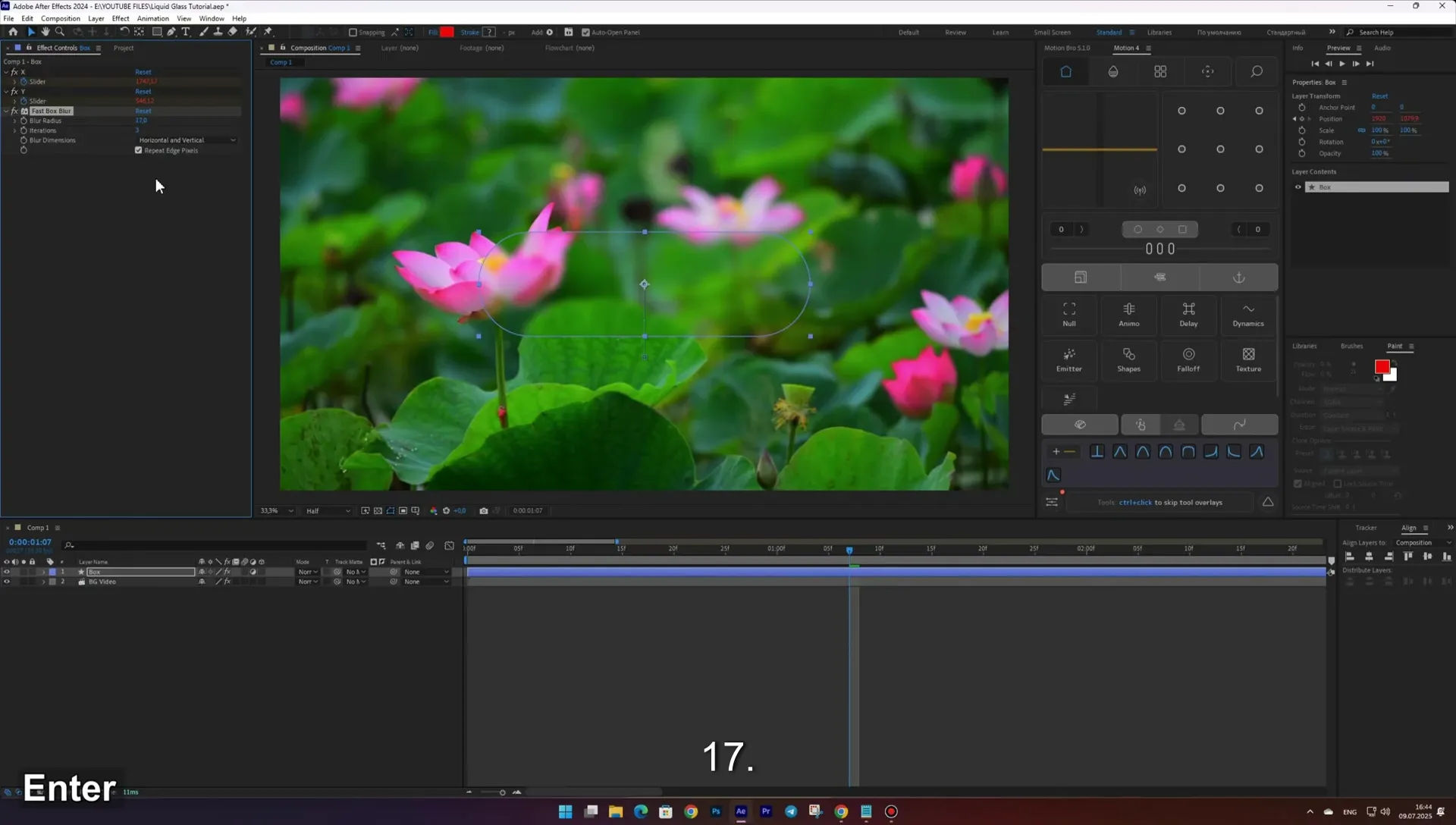This screenshot has height=825, width=1456.
Task: Click the Motion 4 Shapes tool
Action: (x=1128, y=359)
